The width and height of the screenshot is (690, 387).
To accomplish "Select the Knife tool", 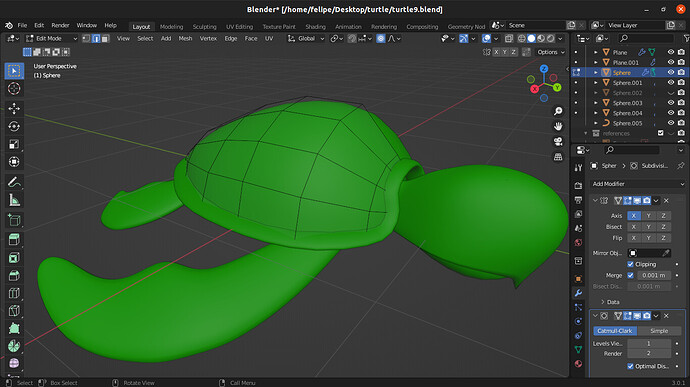I will pos(14,310).
